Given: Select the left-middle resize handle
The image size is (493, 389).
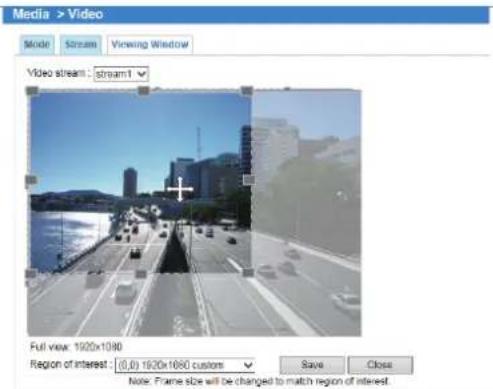Looking at the screenshot, I should tap(31, 180).
